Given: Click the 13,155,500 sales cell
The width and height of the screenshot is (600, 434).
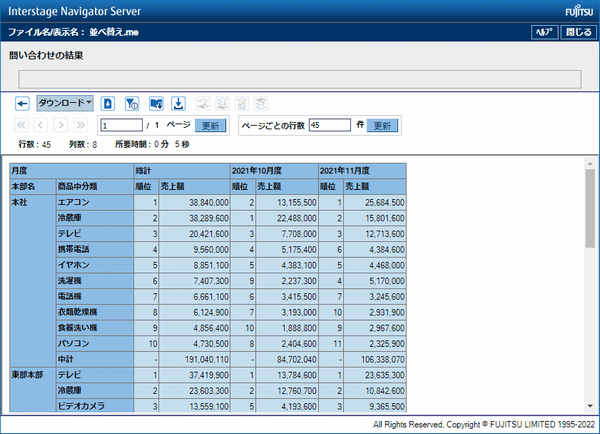Looking at the screenshot, I should [287, 202].
